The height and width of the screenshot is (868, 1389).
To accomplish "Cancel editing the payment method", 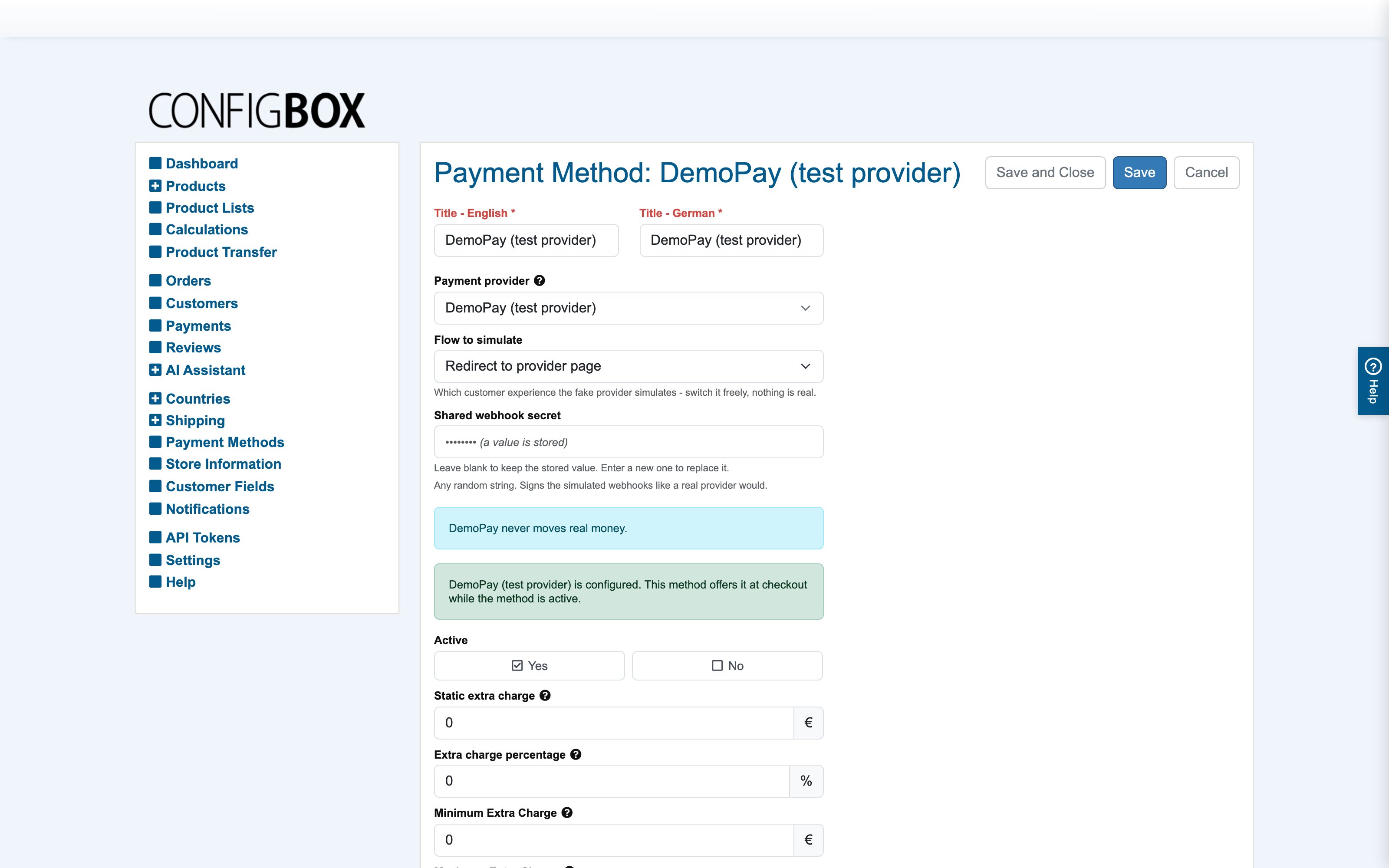I will (1206, 173).
